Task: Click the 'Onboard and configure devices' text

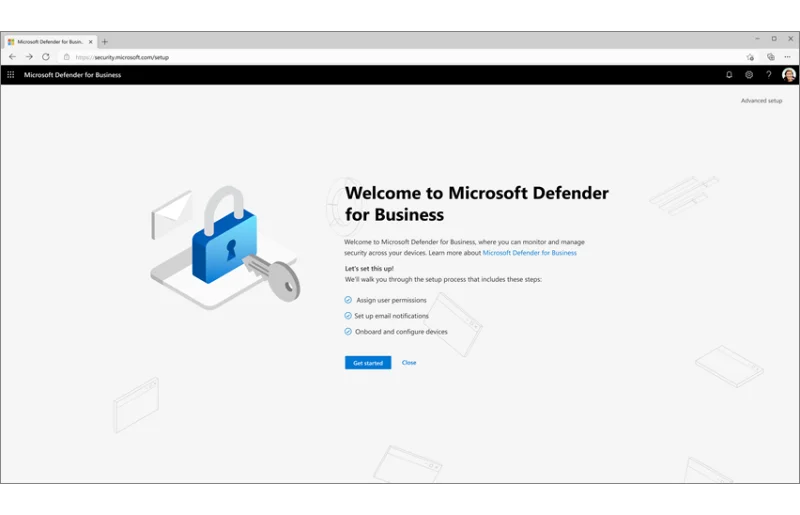Action: pyautogui.click(x=401, y=332)
